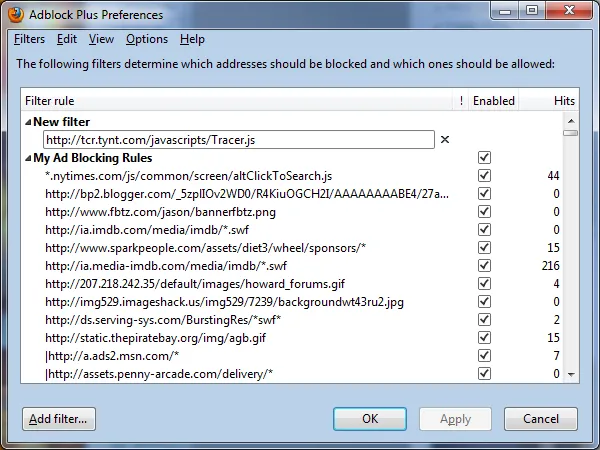The image size is (600, 450).
Task: Select the http://ia.media-imdb.com/media/imdb/*.swf rule
Action: point(166,266)
